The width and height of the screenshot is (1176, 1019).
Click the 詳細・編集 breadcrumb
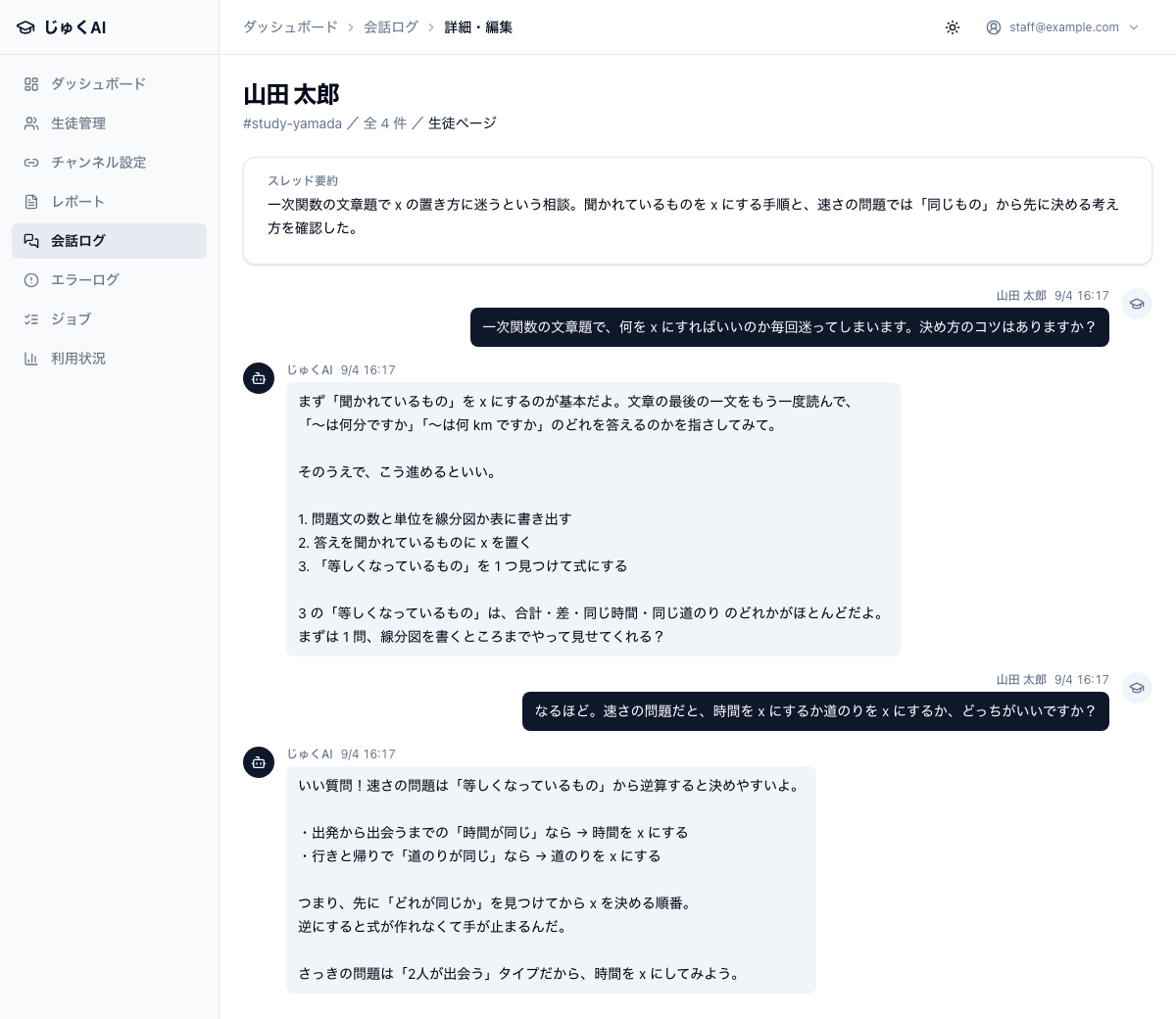[478, 27]
